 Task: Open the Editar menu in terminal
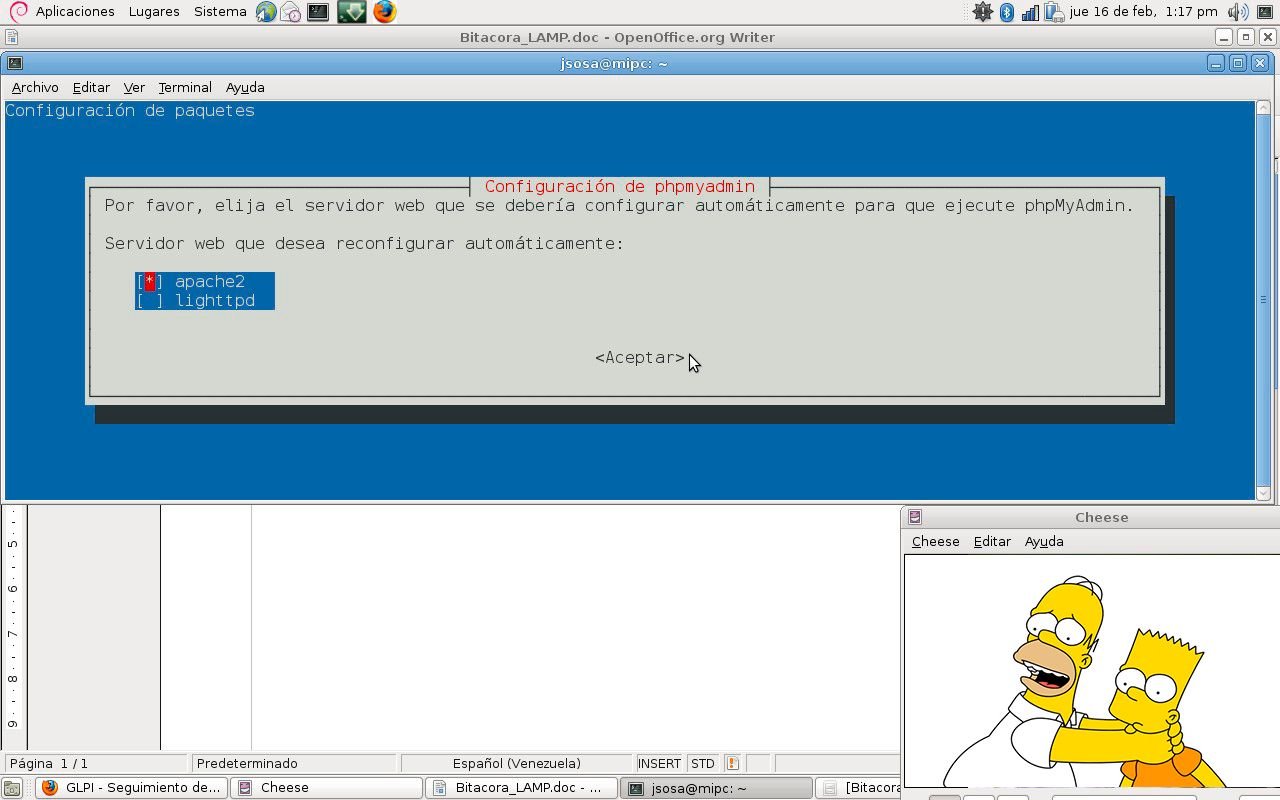click(x=91, y=88)
